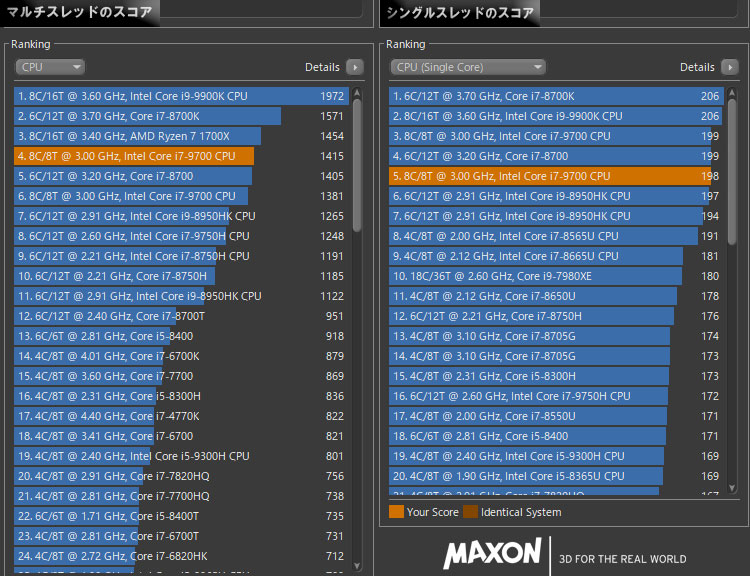Select the Core i5-8400T row scoring 735

click(181, 516)
